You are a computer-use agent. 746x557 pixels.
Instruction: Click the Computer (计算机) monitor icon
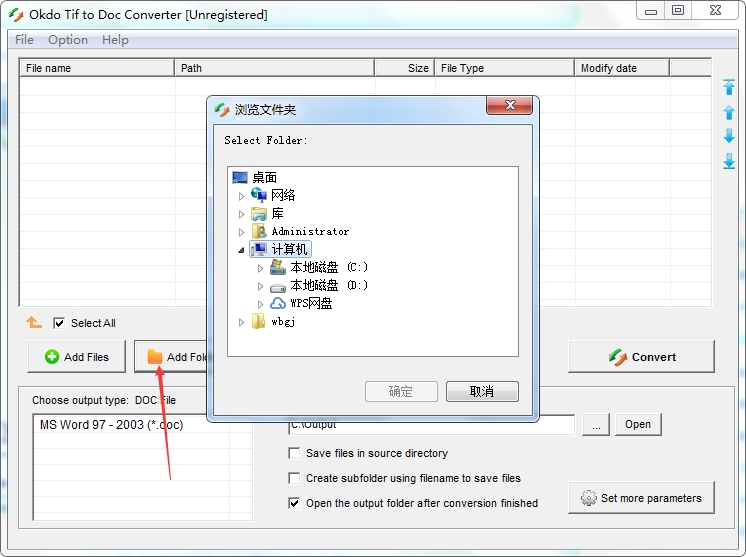[x=259, y=249]
